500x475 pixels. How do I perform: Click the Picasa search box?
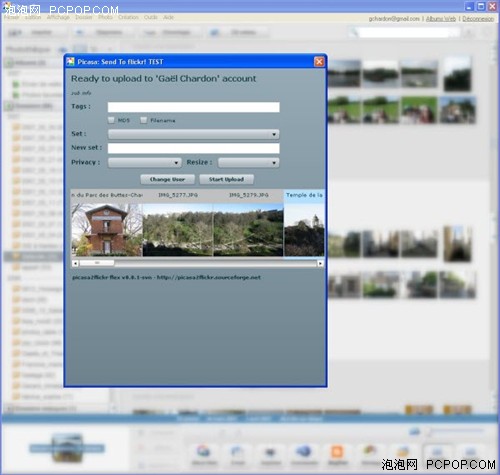(x=405, y=32)
